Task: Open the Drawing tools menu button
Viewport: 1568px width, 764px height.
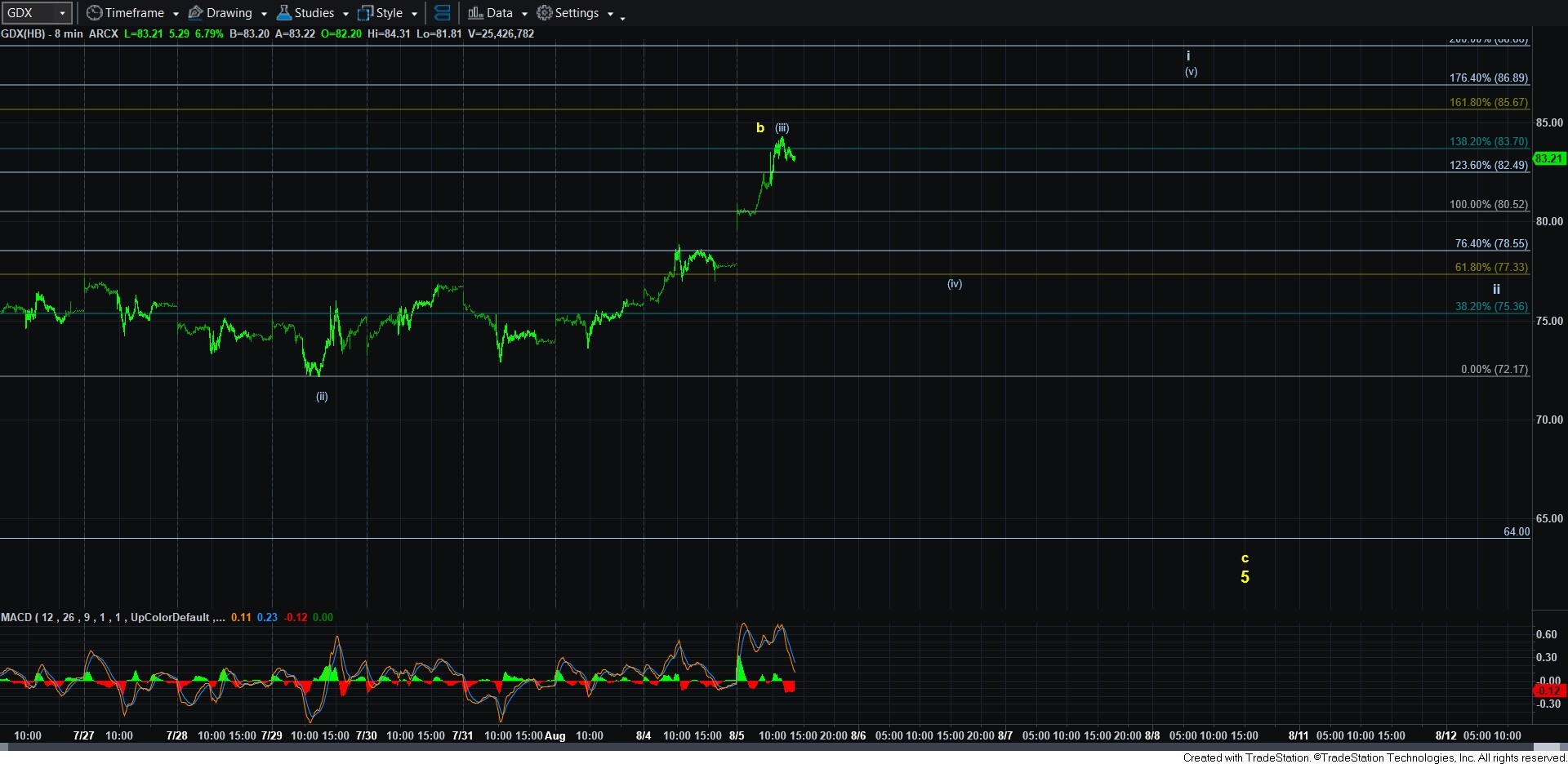Action: coord(220,13)
